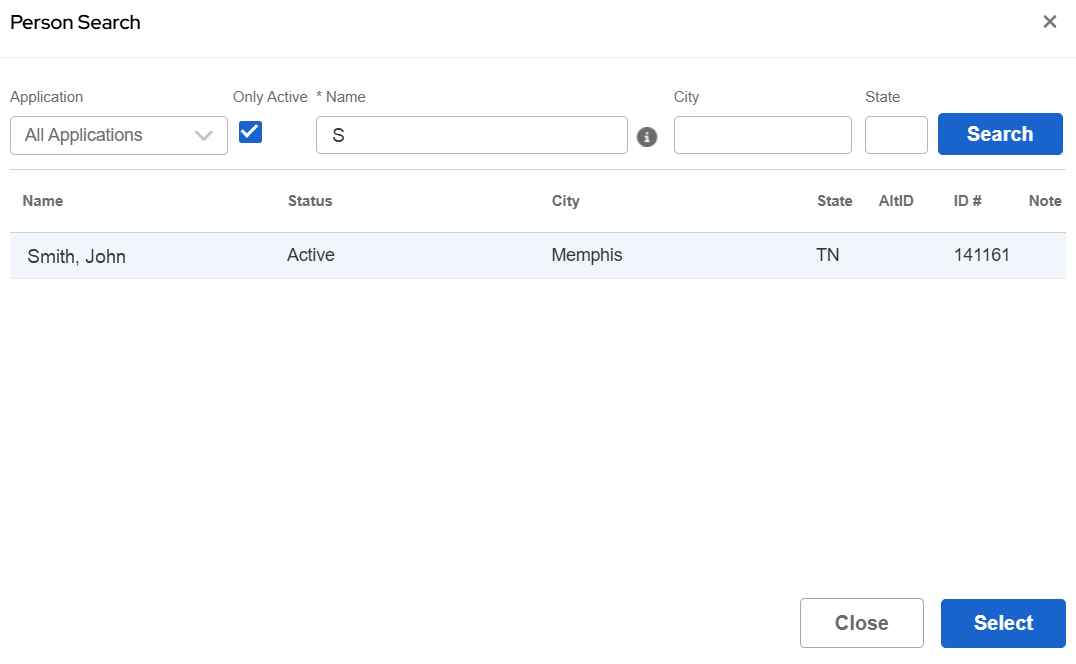Uncheck the Only Active checkbox
Screen dimensions: 1076x664
(x=250, y=132)
